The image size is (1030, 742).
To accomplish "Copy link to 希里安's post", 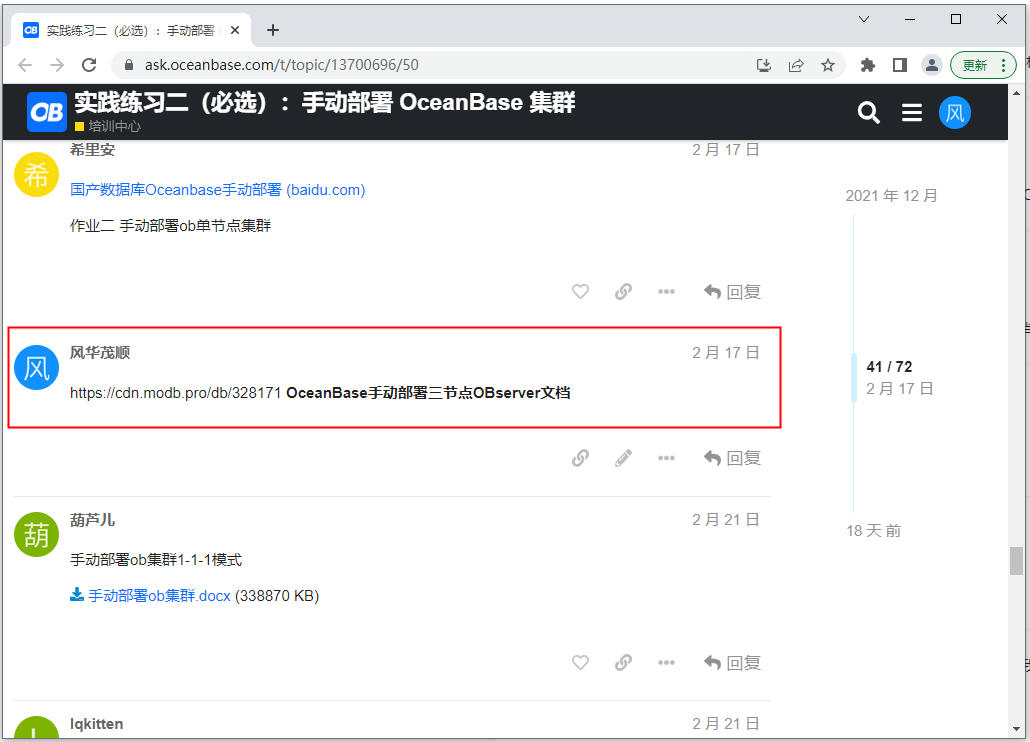I will point(623,291).
